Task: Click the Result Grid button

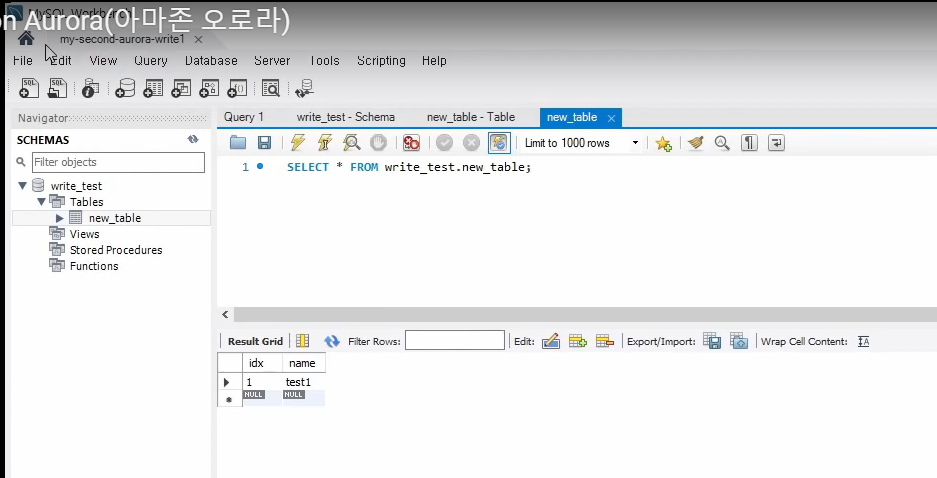Action: point(255,341)
